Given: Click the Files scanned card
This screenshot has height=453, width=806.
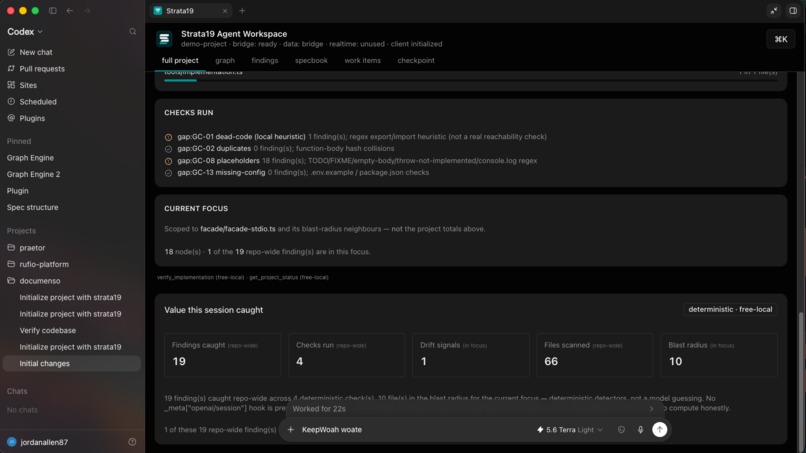Looking at the screenshot, I should pyautogui.click(x=595, y=355).
